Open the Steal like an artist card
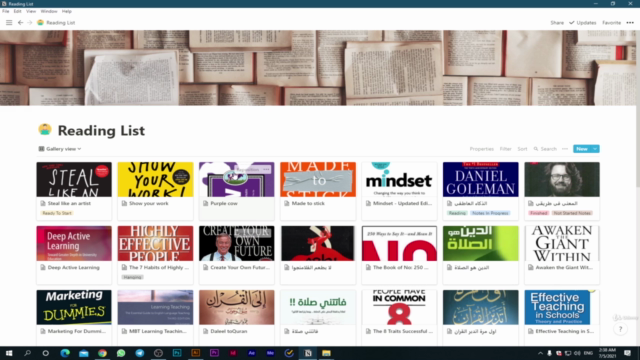 (x=74, y=191)
